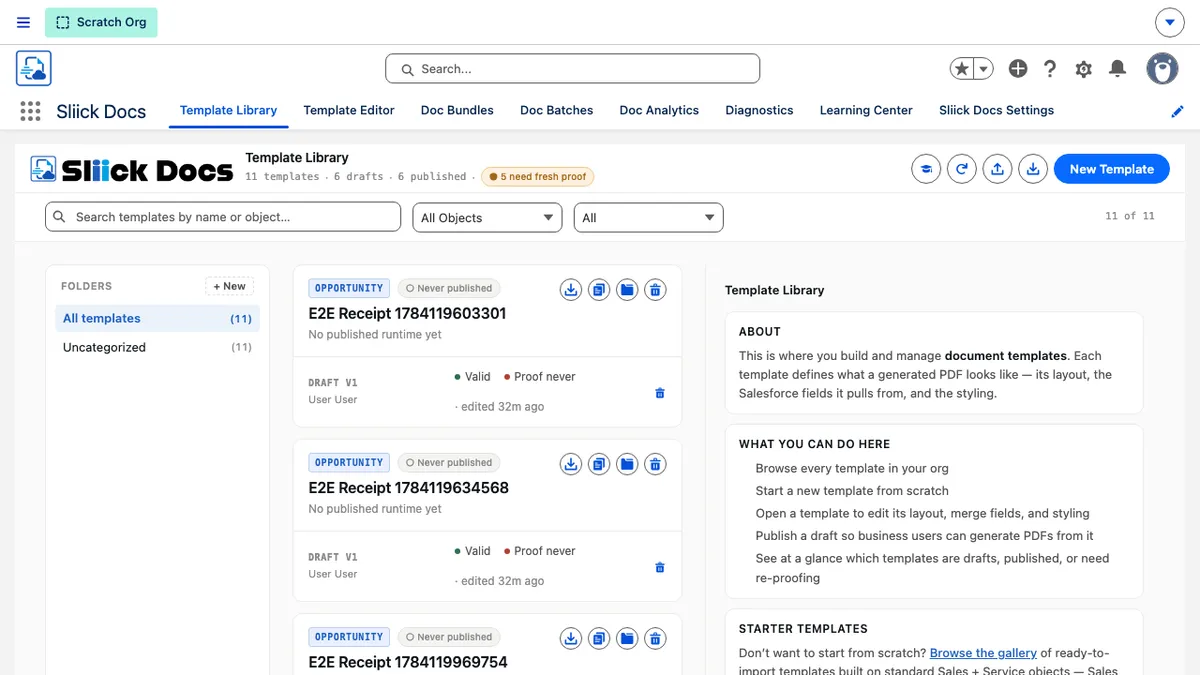Screen dimensions: 1200x675
Task: Click header trash icon on E2E Receipt 1784119603301
Action: (x=655, y=290)
